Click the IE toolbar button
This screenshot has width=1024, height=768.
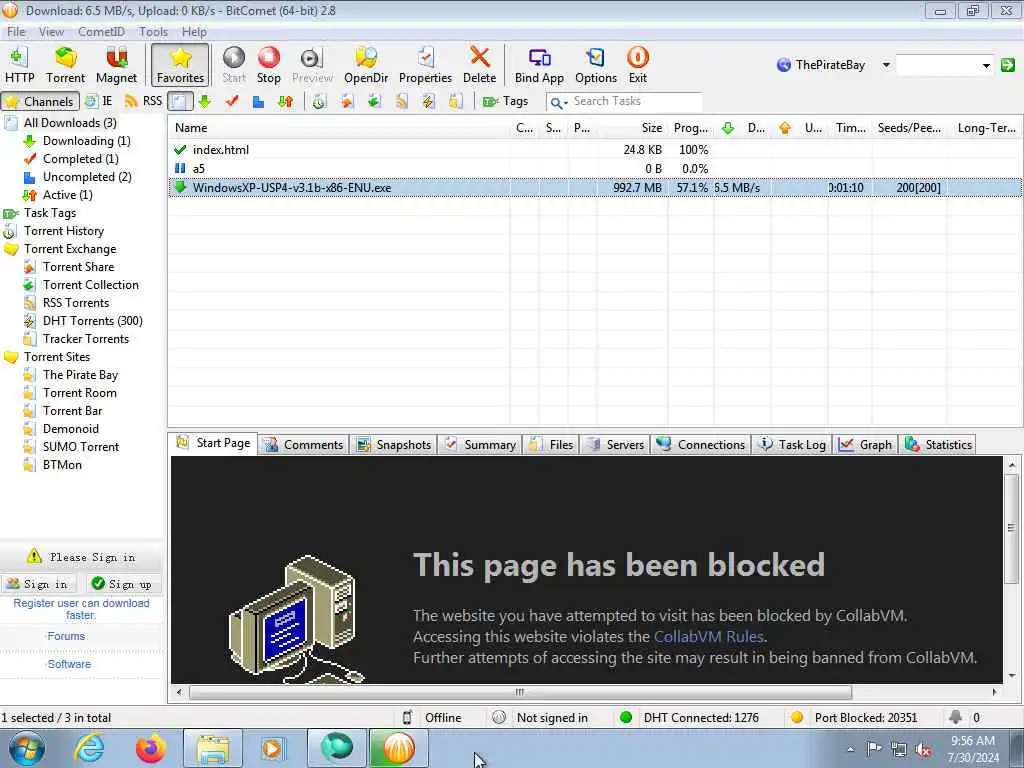click(x=99, y=101)
